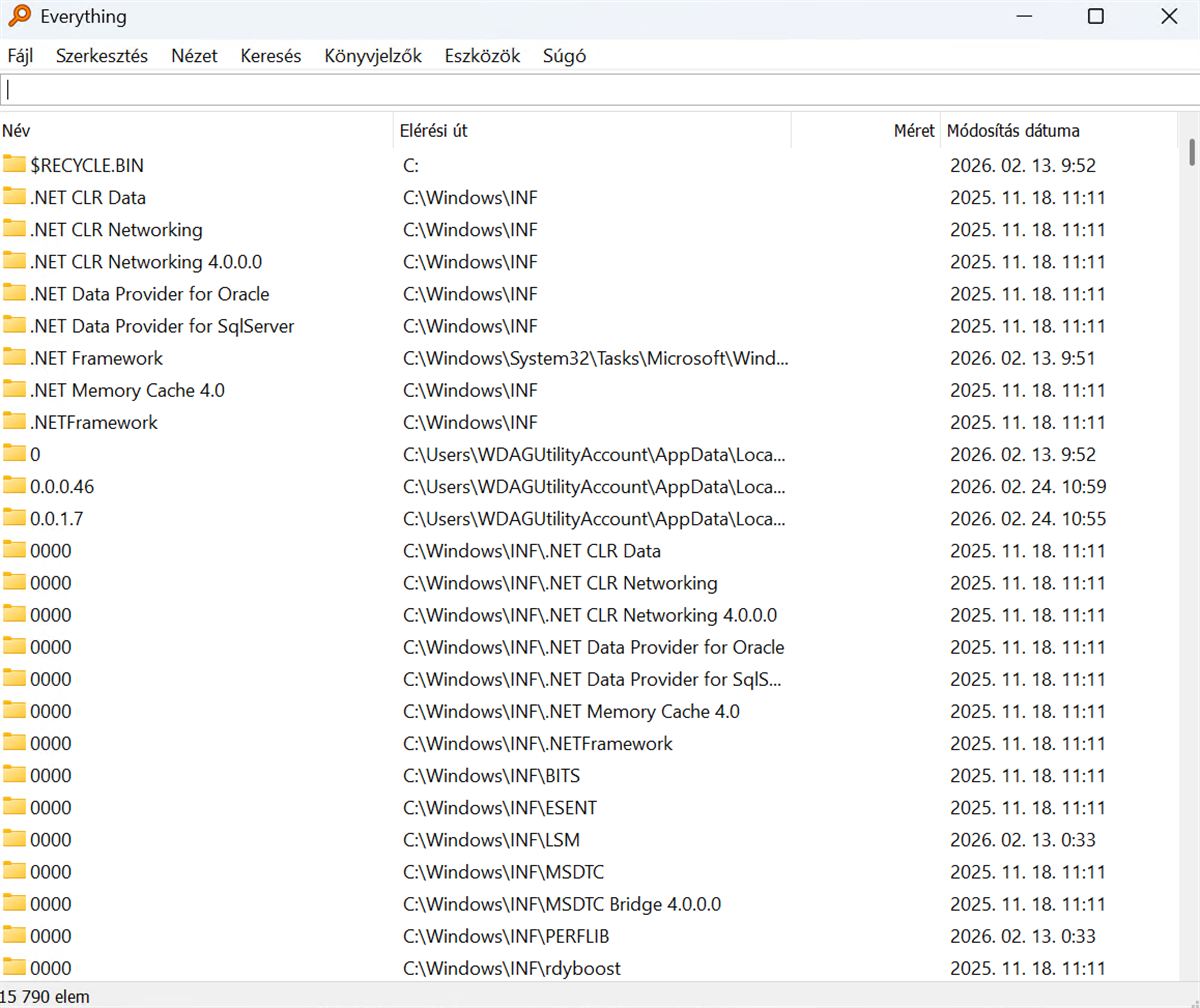The image size is (1200, 1008).
Task: Open the Fájl menu
Action: (20, 56)
